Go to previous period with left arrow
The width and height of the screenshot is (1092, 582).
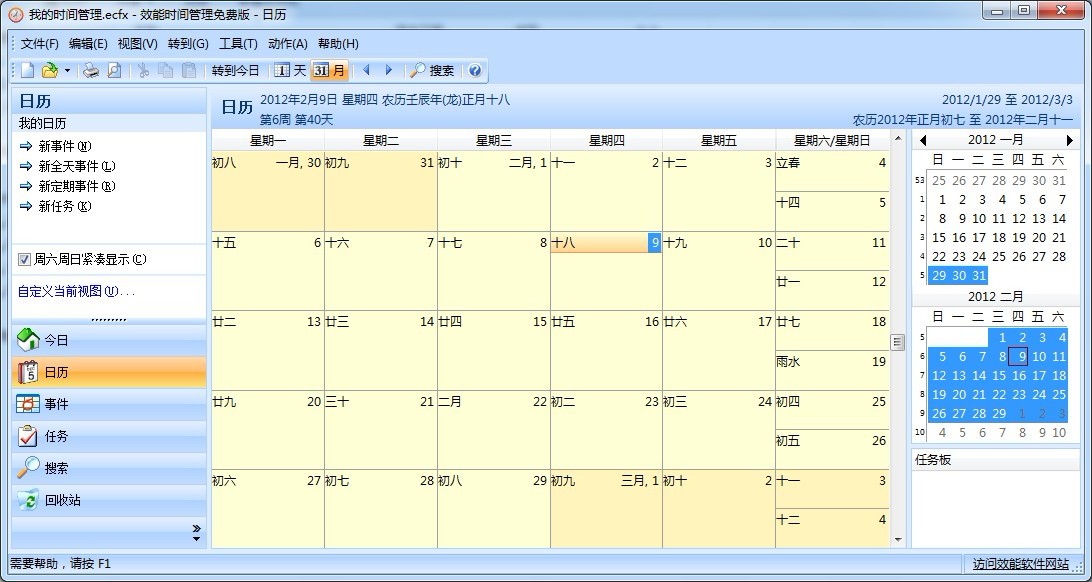(366, 70)
